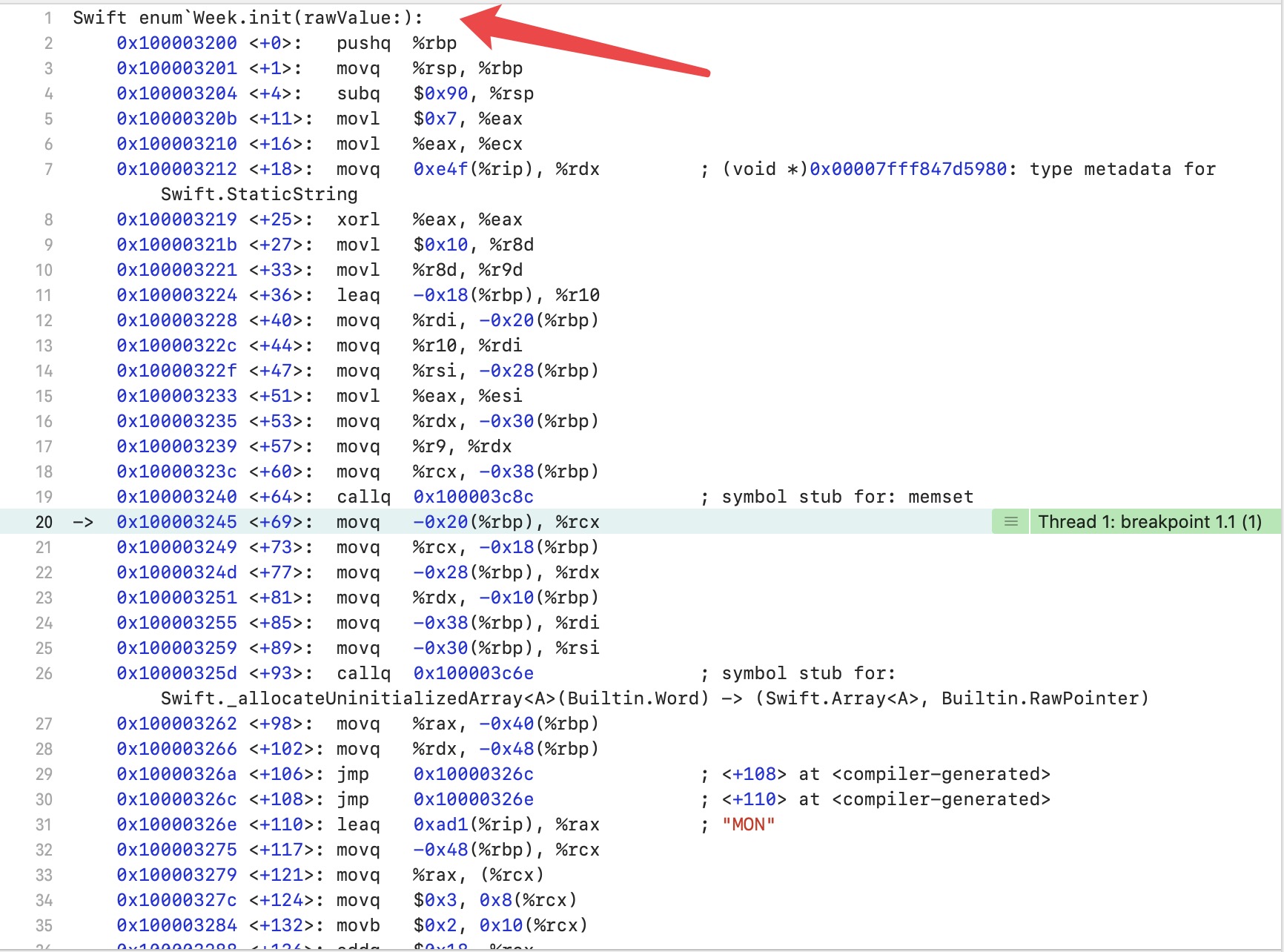
Task: Click line number 1 in the gutter
Action: coord(48,18)
